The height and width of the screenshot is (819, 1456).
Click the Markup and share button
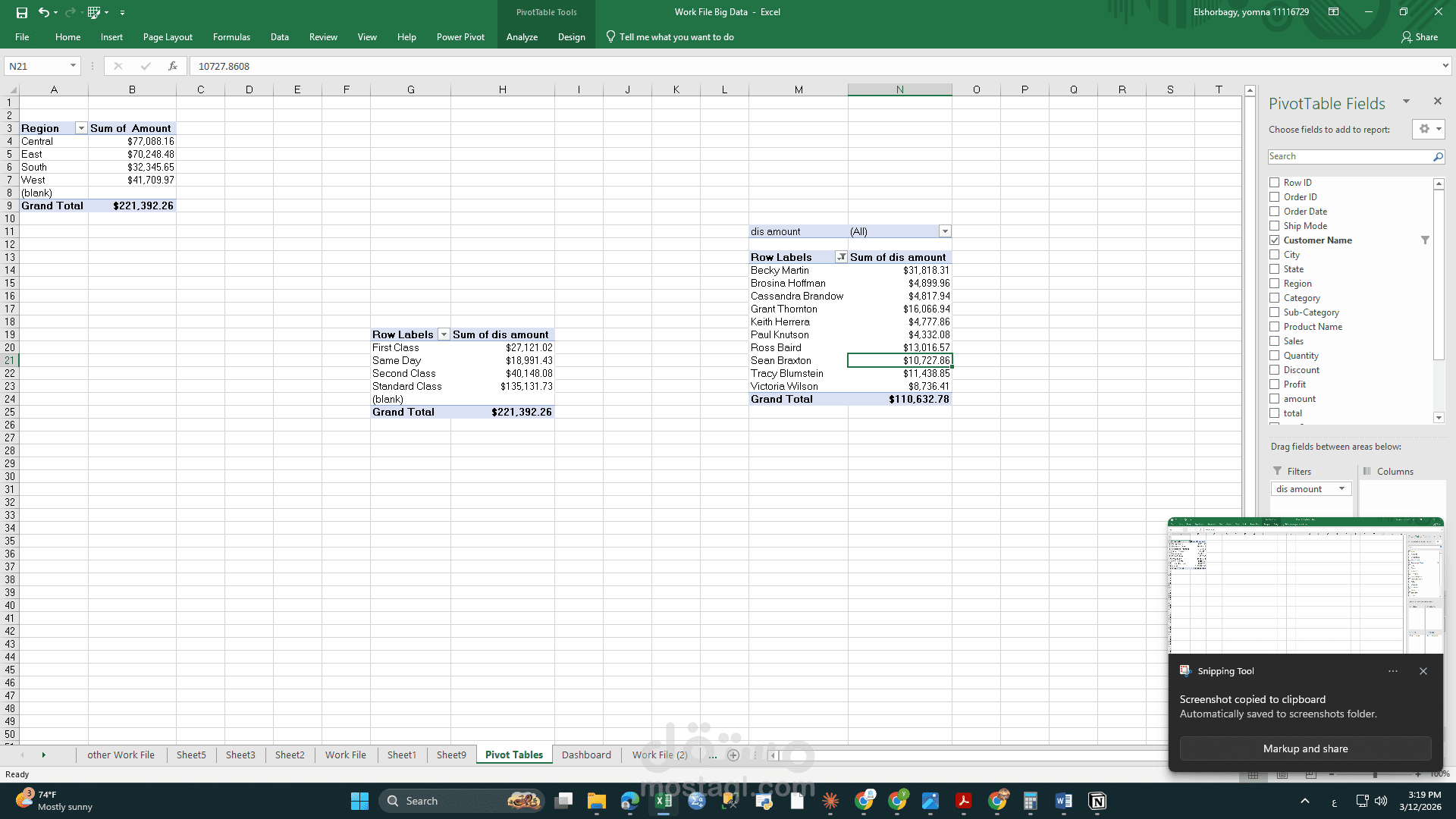(1305, 748)
